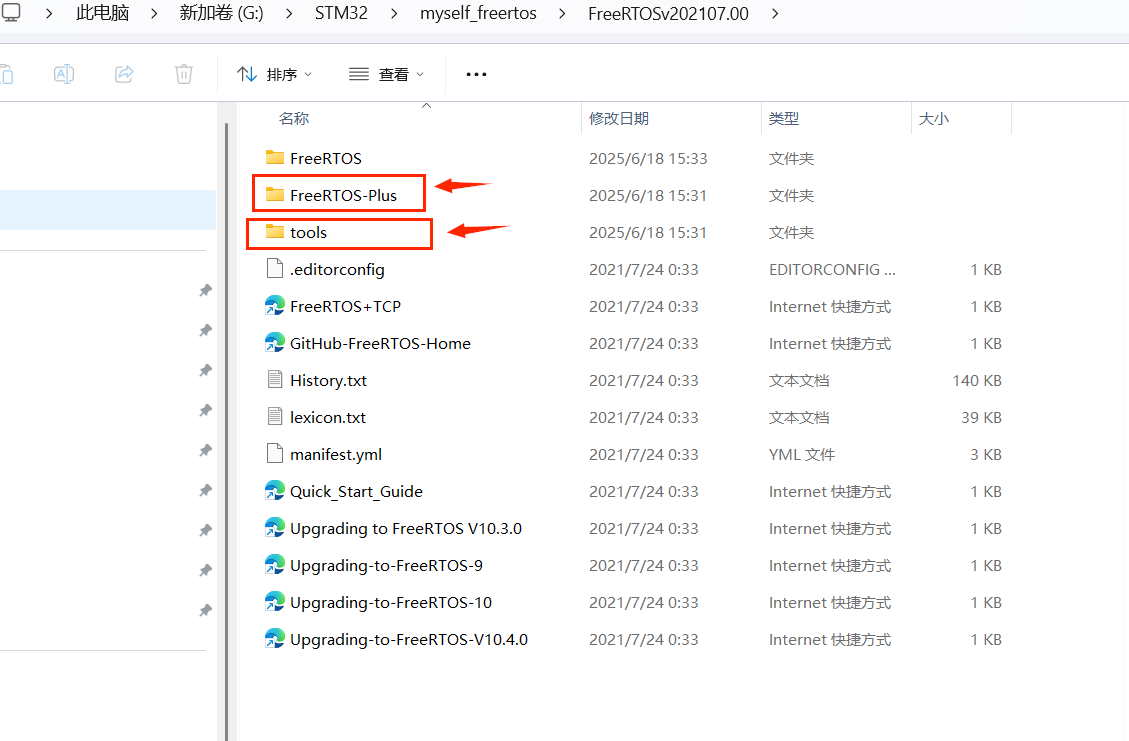Viewport: 1129px width, 741px height.
Task: Click the FreeRTOS+TCP shortcut icon
Action: (274, 305)
